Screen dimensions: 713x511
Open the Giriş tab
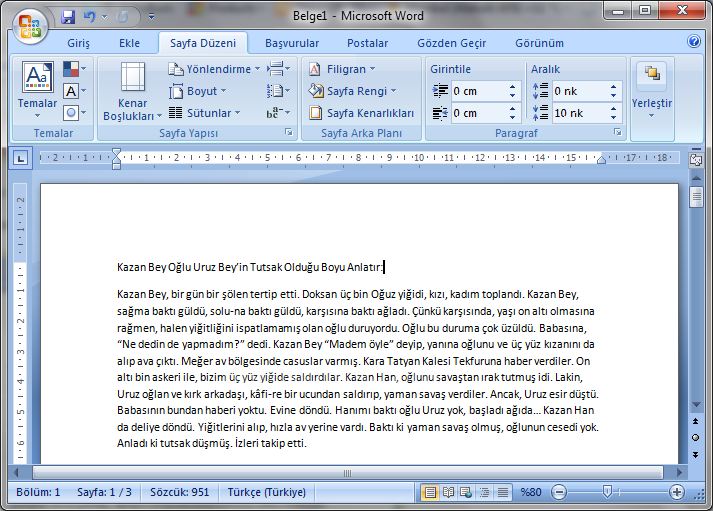pos(78,43)
